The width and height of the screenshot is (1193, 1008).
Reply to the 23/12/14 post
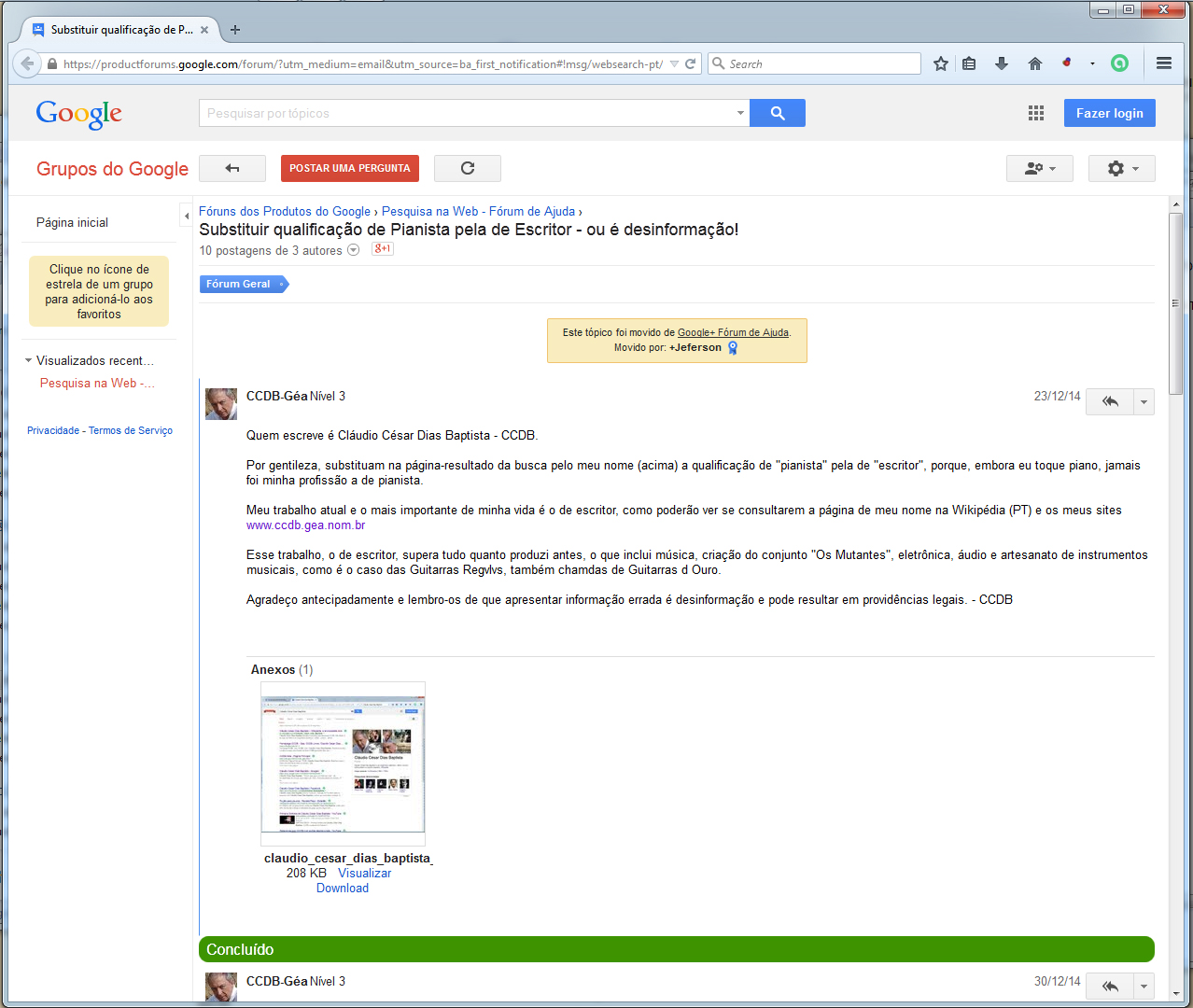tap(1109, 401)
